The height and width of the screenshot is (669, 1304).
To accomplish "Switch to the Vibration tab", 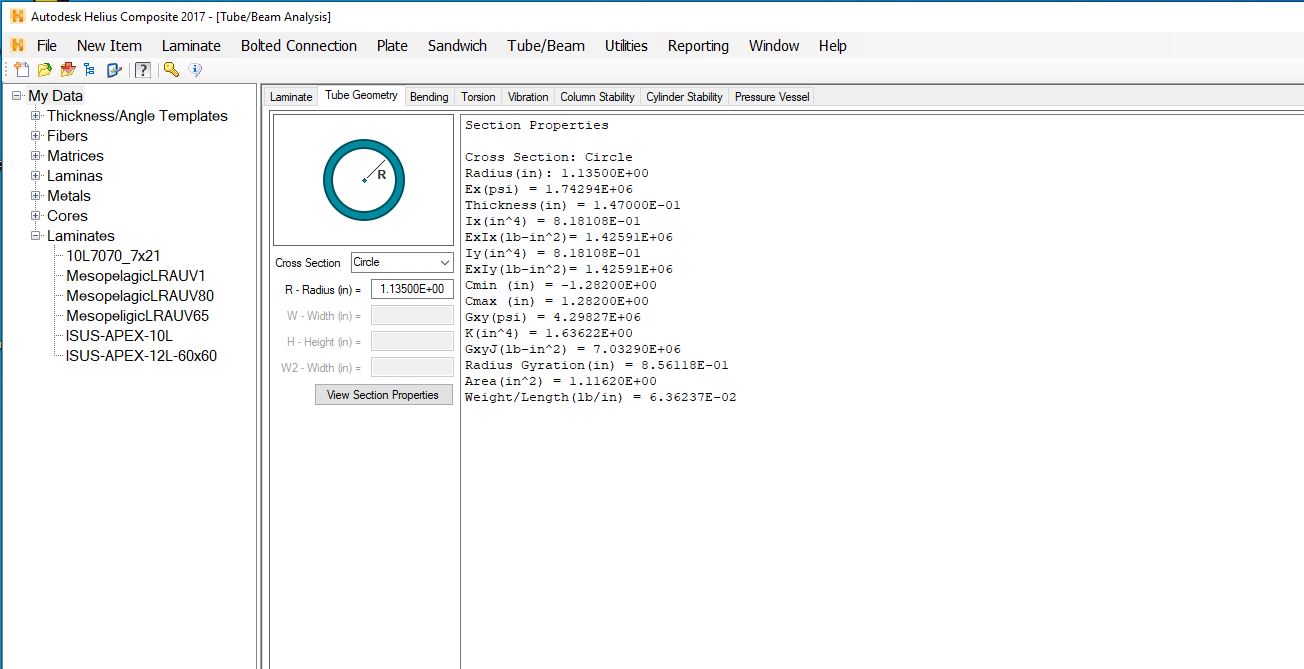I will (528, 97).
